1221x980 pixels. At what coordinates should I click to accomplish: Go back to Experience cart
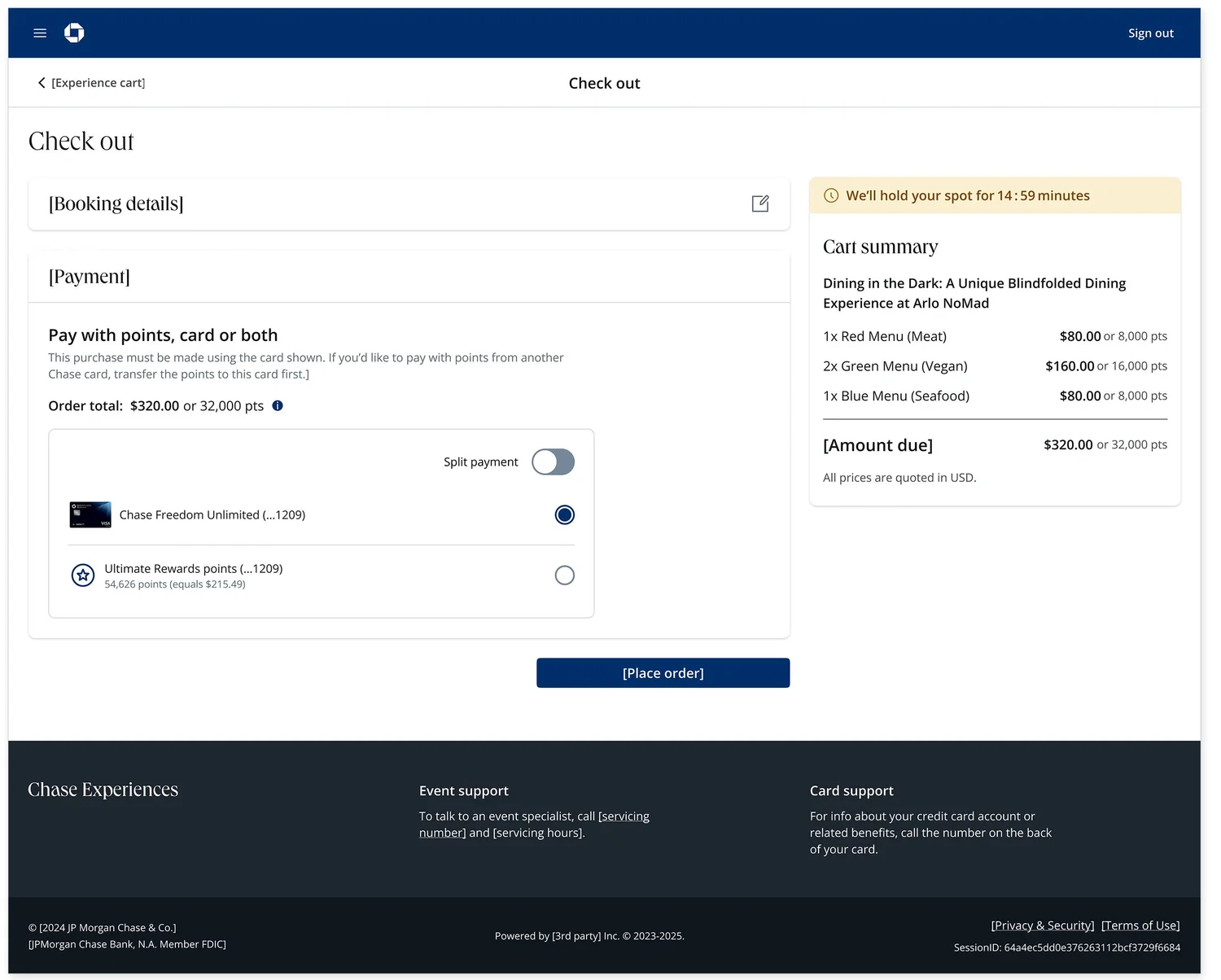coord(91,83)
